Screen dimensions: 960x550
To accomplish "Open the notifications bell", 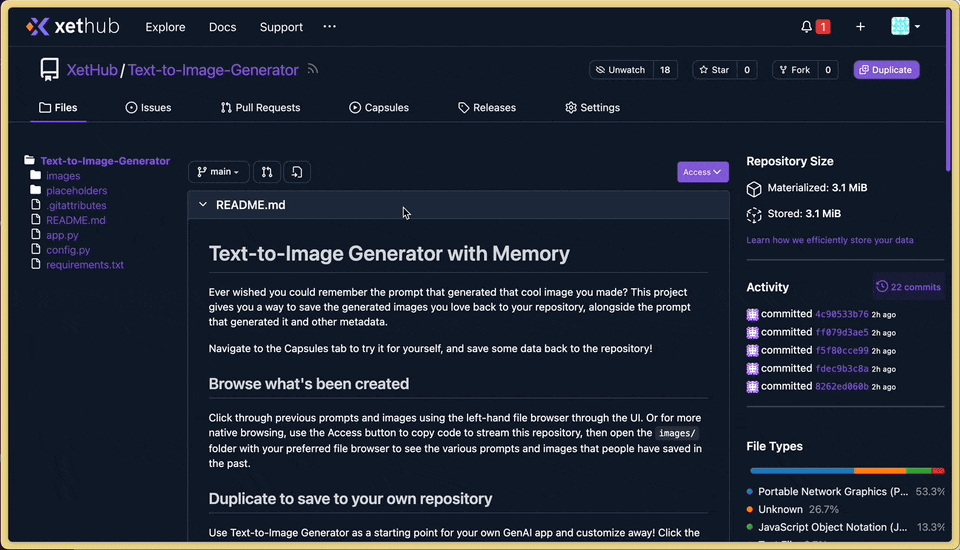I will click(x=806, y=27).
